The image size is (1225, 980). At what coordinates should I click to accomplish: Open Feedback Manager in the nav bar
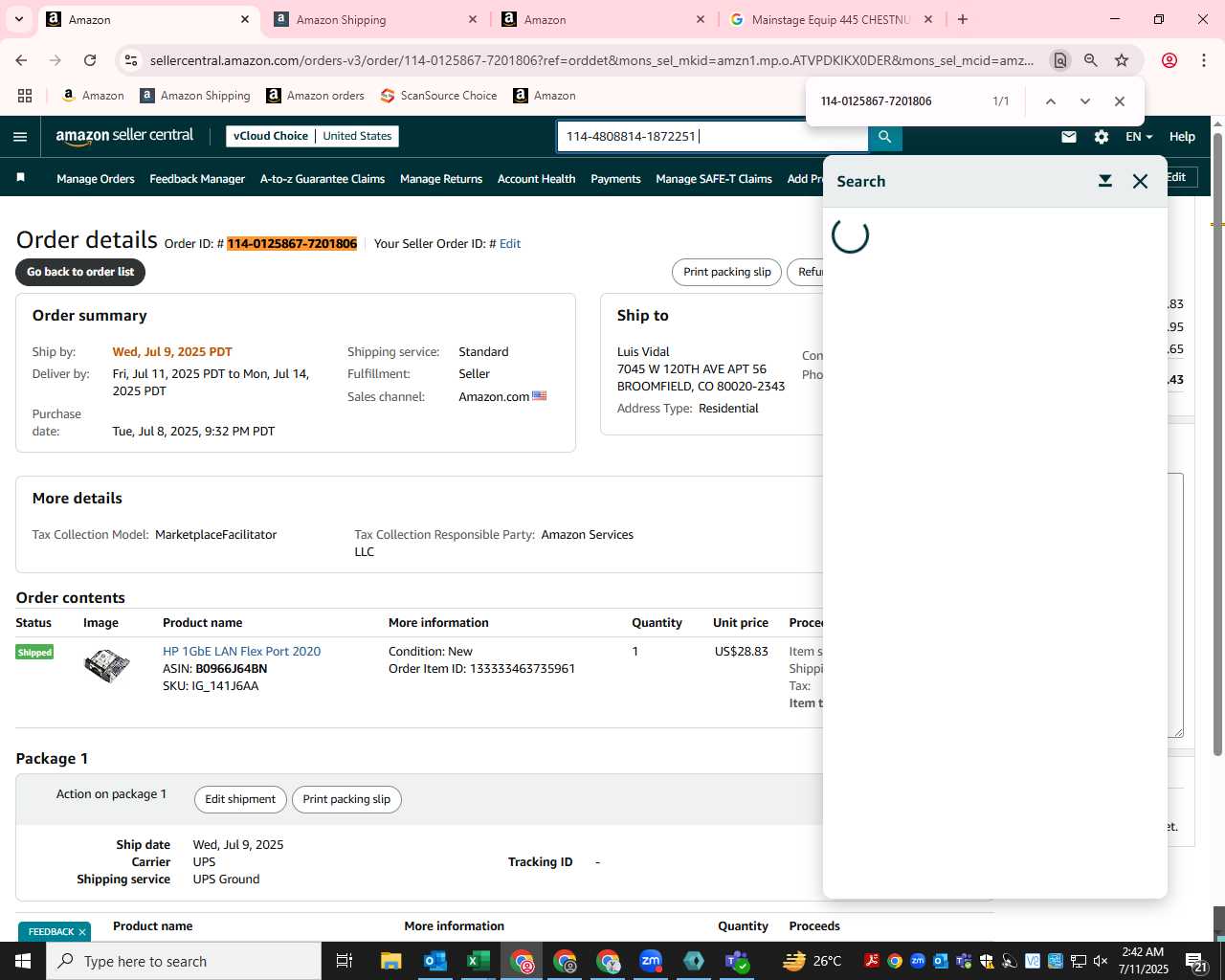point(197,179)
